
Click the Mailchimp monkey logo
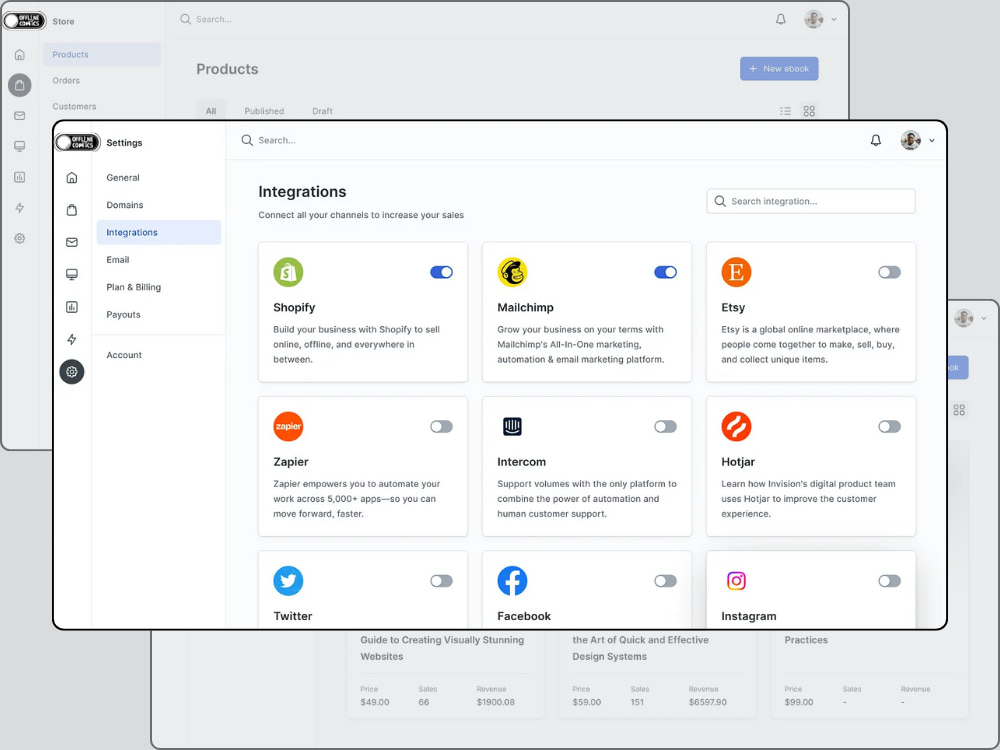(512, 272)
